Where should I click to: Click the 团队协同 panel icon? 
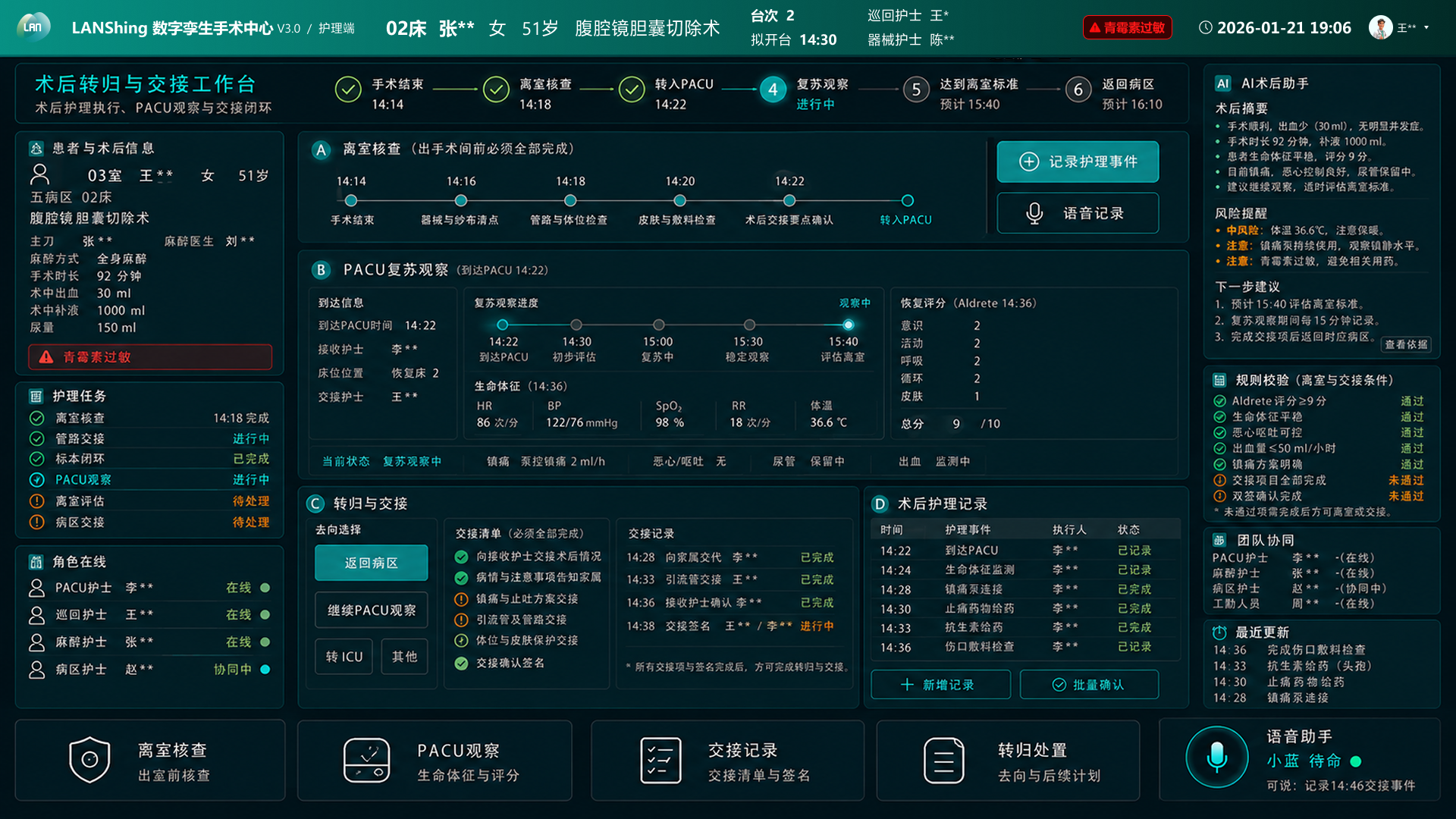tap(1219, 540)
